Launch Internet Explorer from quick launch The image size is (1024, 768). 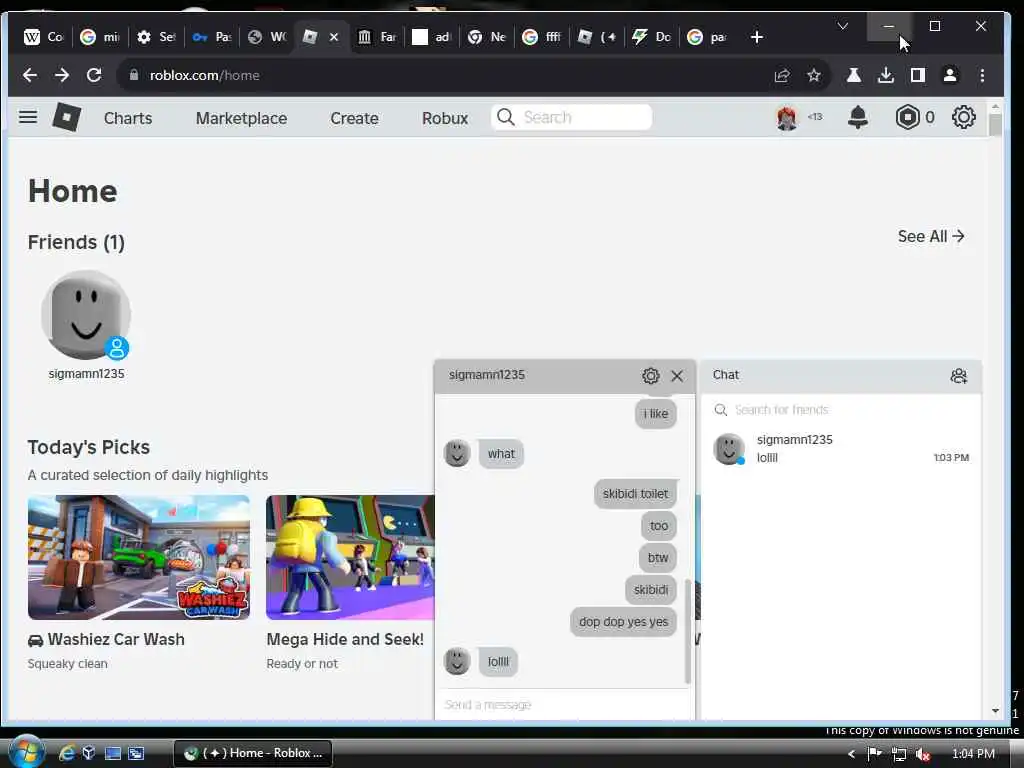click(x=66, y=753)
